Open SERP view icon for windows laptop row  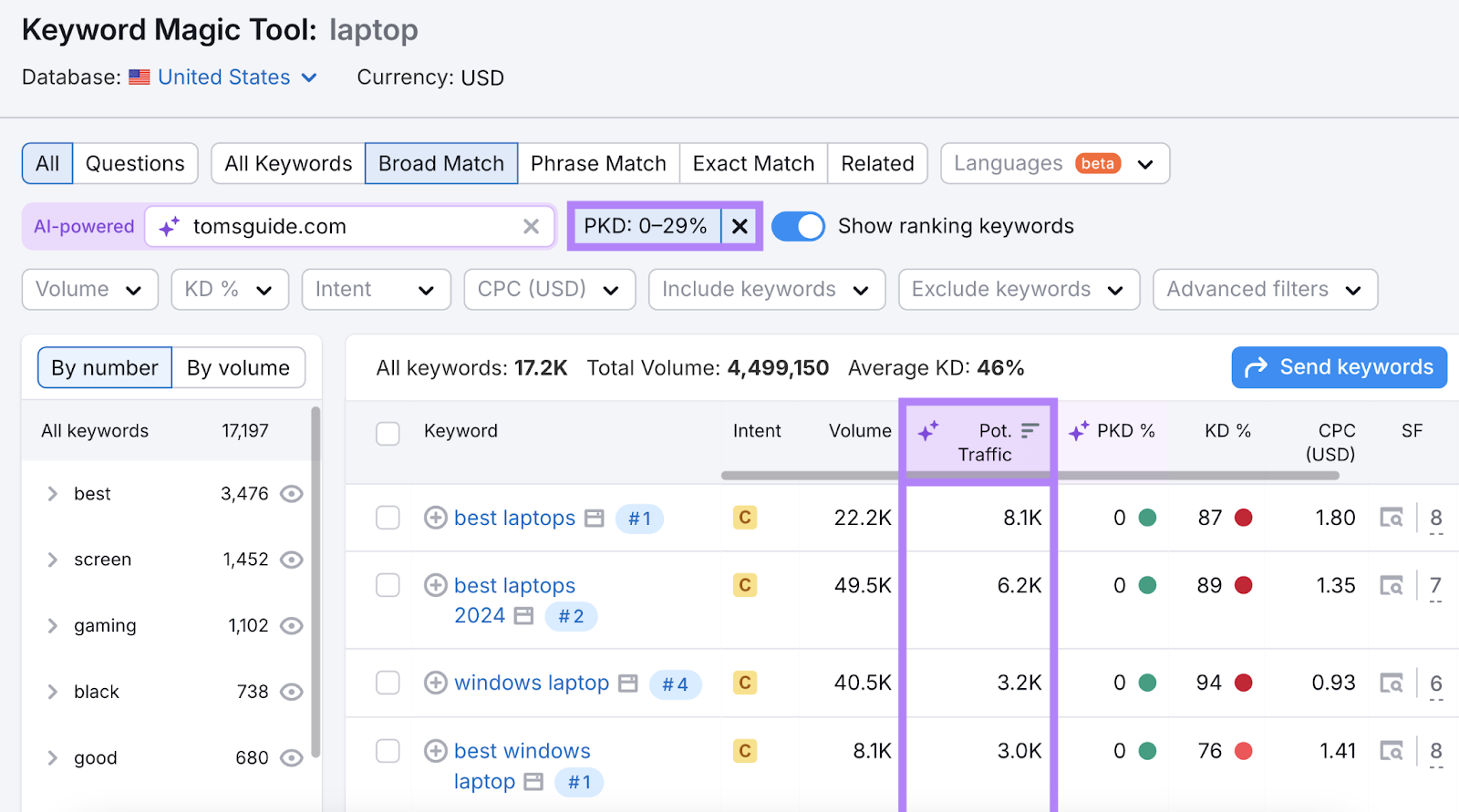[x=1391, y=683]
